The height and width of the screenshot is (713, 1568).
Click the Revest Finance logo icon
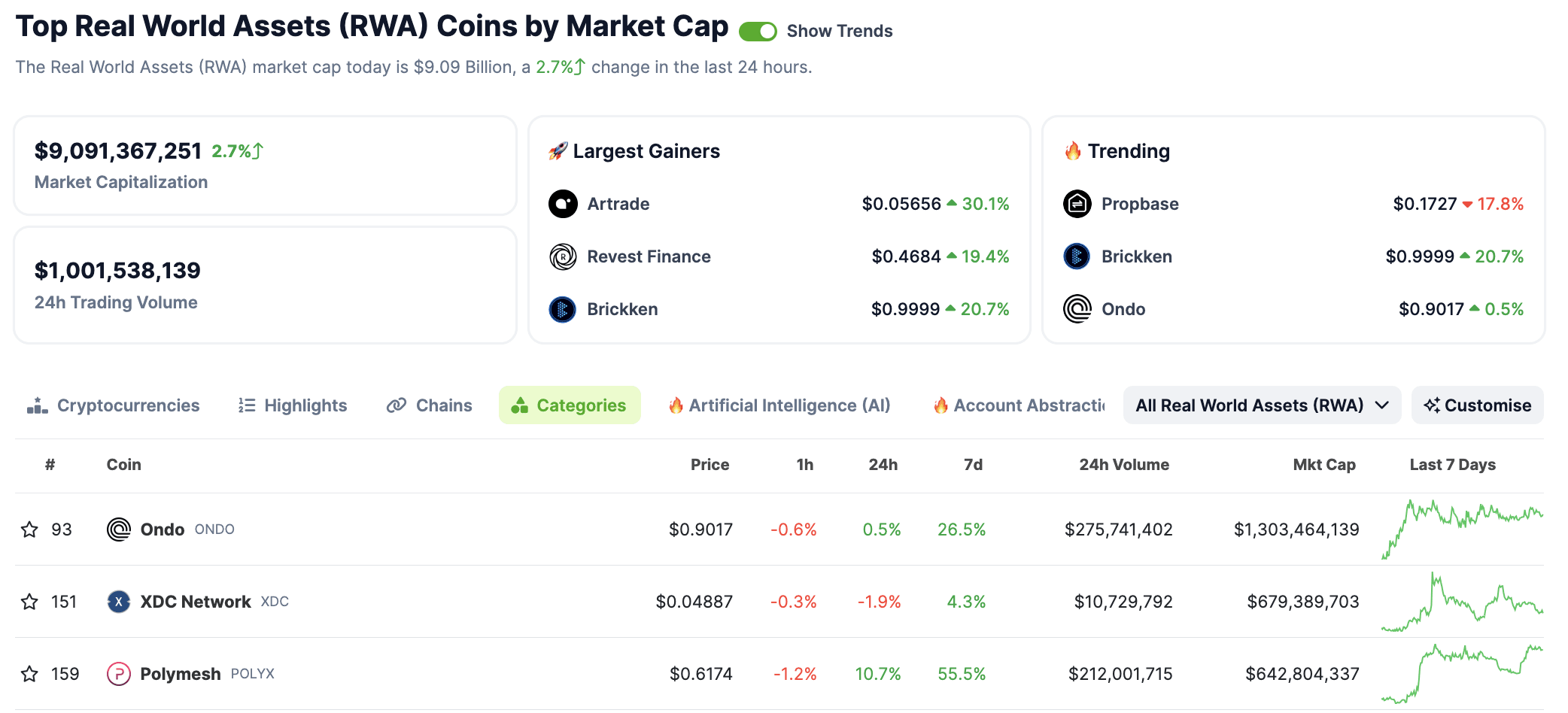(x=562, y=256)
